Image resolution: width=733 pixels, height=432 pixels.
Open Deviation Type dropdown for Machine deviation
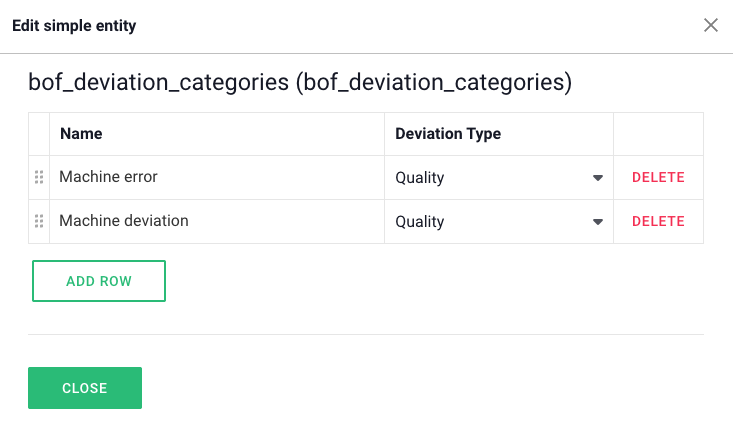click(x=498, y=222)
